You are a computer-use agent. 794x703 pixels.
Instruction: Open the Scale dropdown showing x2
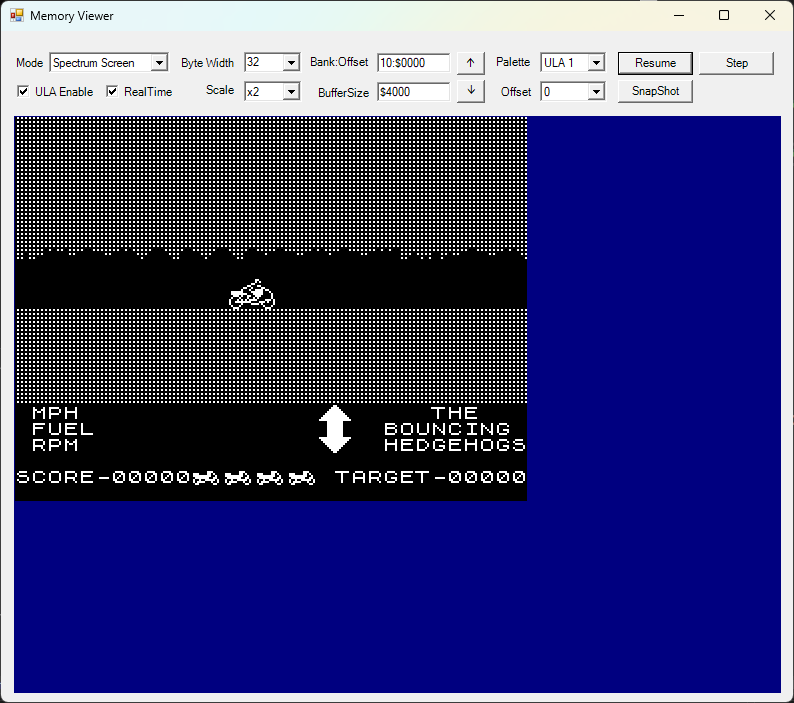coord(272,92)
